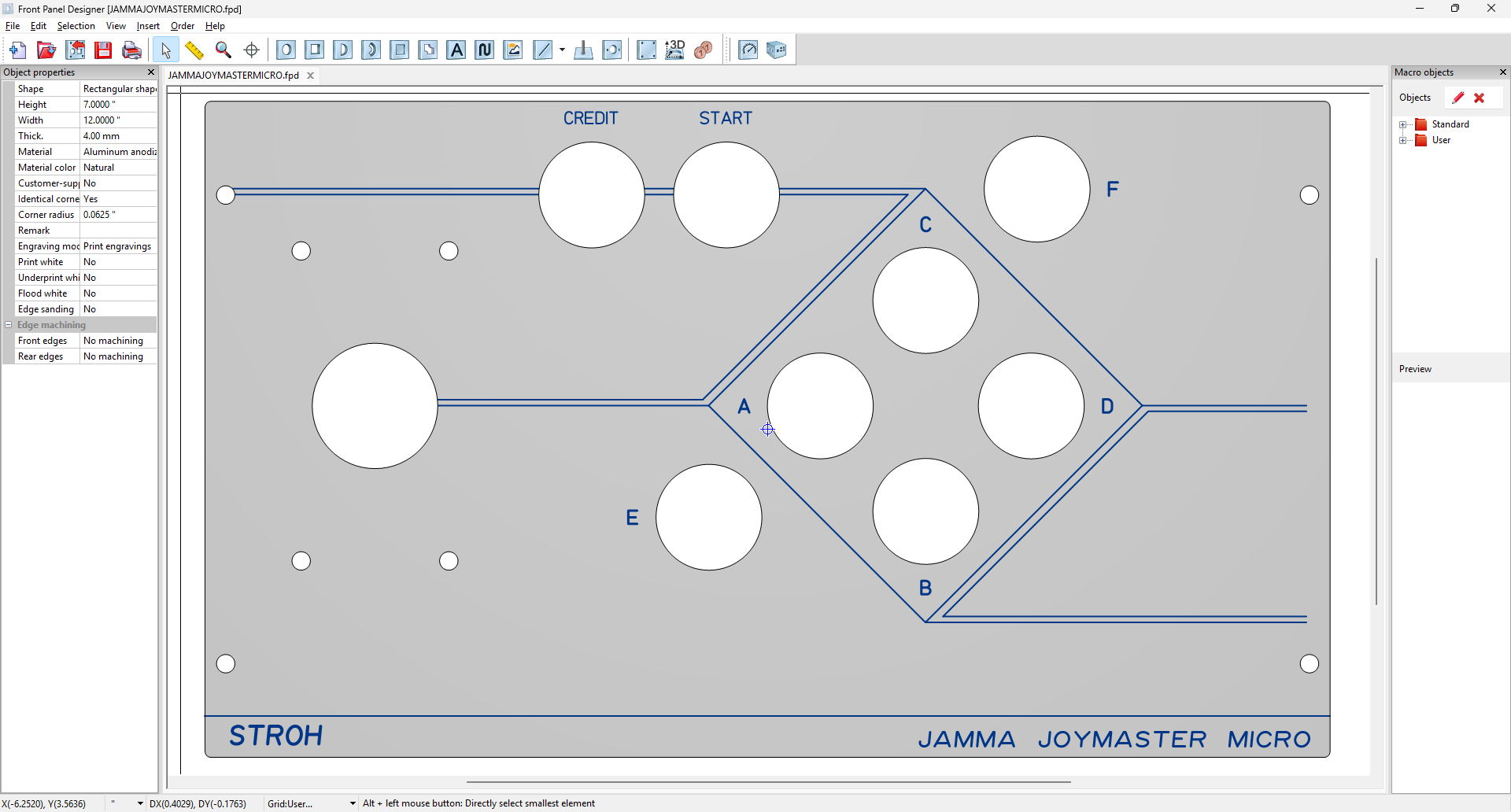Open the Insert menu
Viewport: 1511px width, 812px height.
tap(148, 26)
